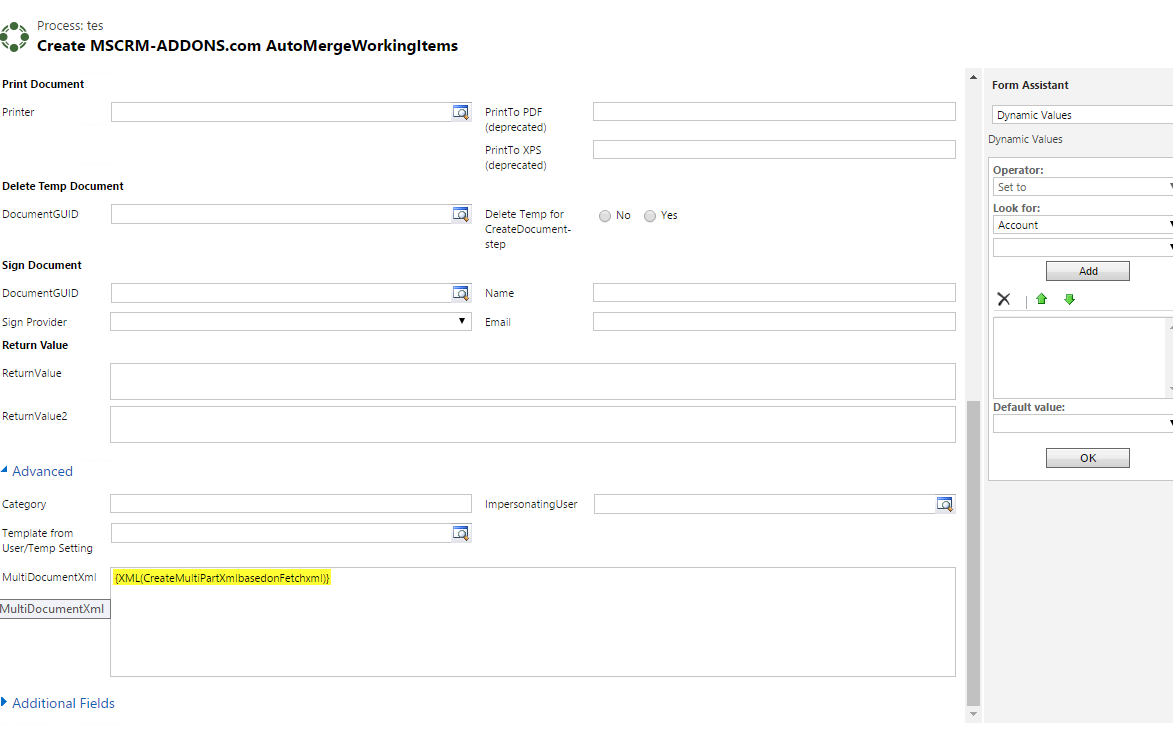The width and height of the screenshot is (1173, 731).
Task: Move value up with green arrow
Action: pos(1041,299)
